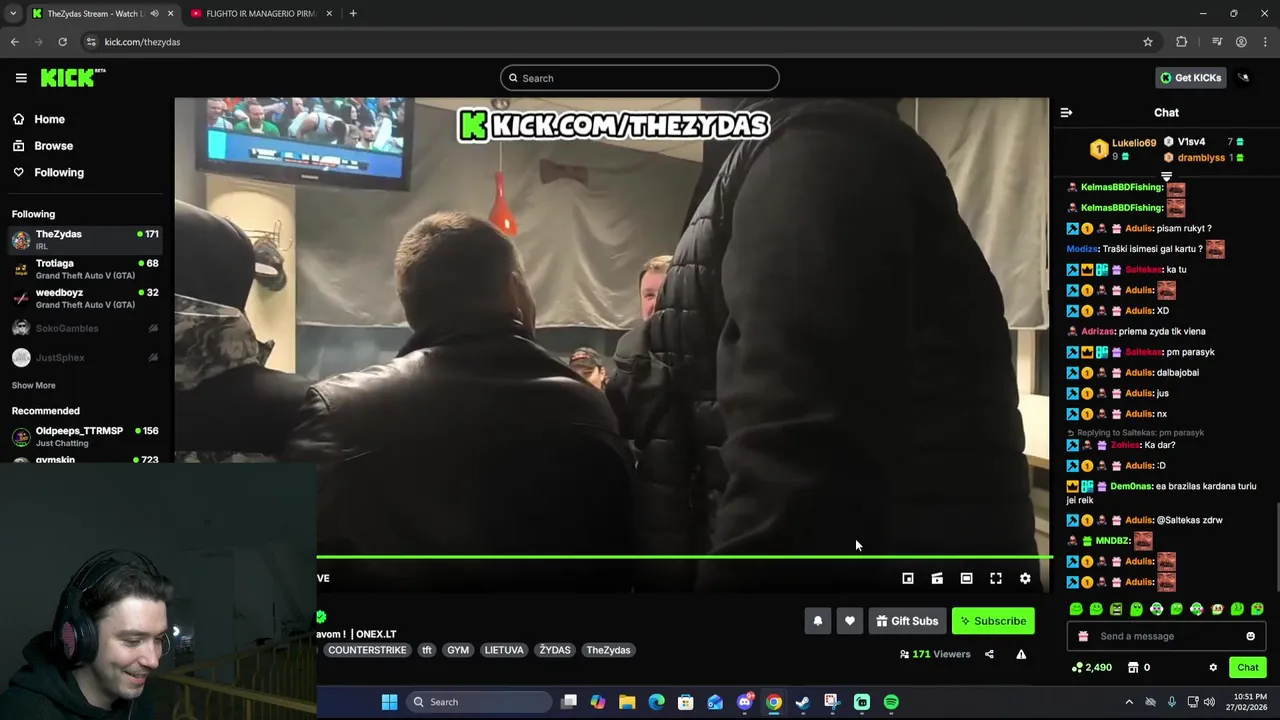Click the Get KICKs button
The height and width of the screenshot is (720, 1280).
point(1190,78)
